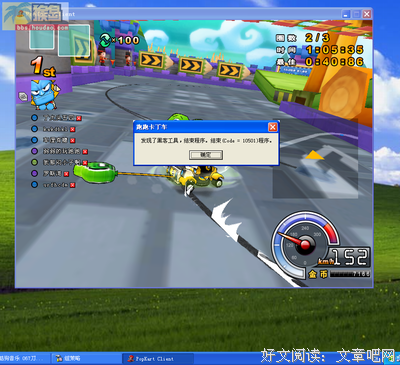The height and width of the screenshot is (365, 400).
Task: Switch to the PopKart Client taskbar button
Action: (x=157, y=359)
